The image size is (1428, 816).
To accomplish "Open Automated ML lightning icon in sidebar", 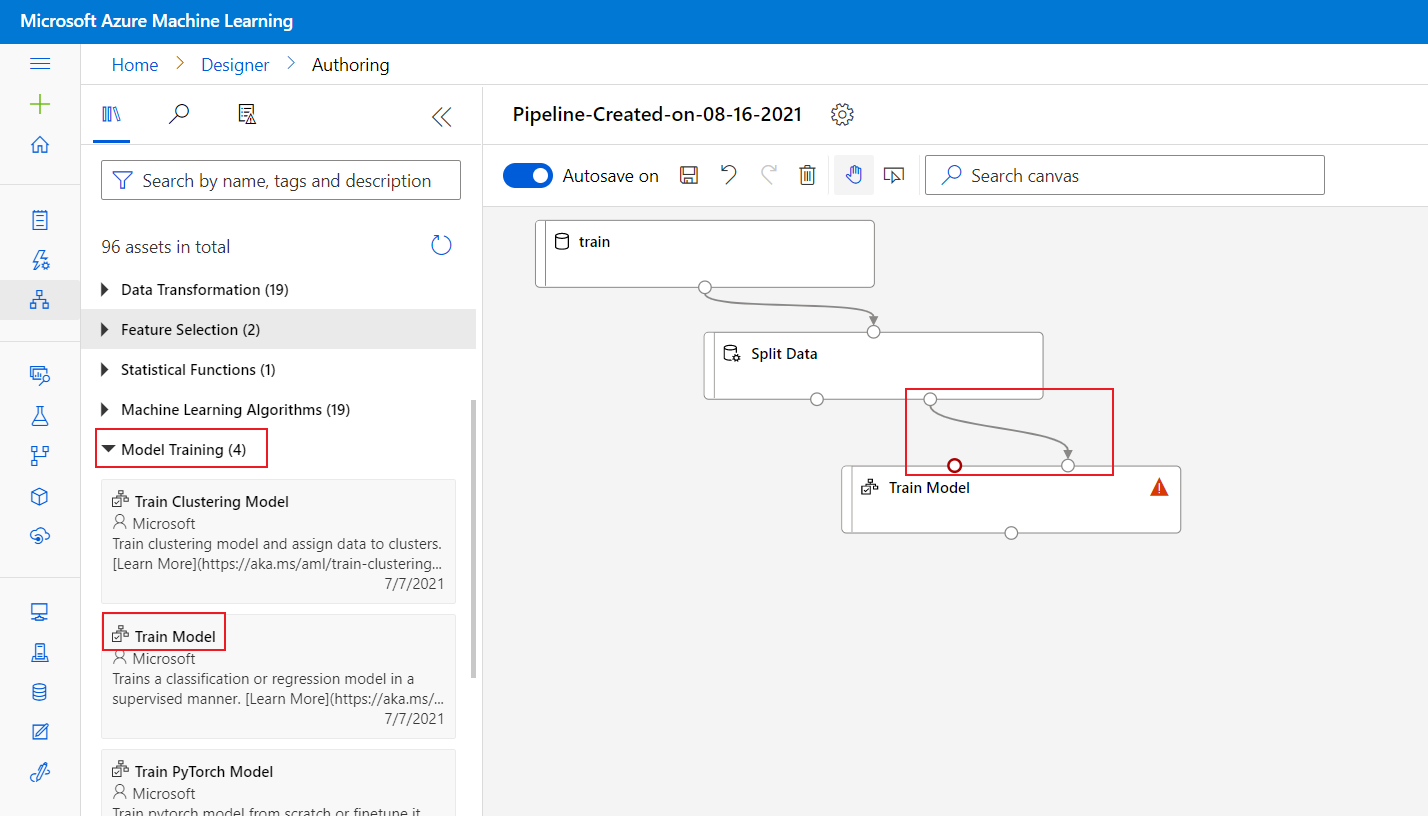I will (40, 260).
